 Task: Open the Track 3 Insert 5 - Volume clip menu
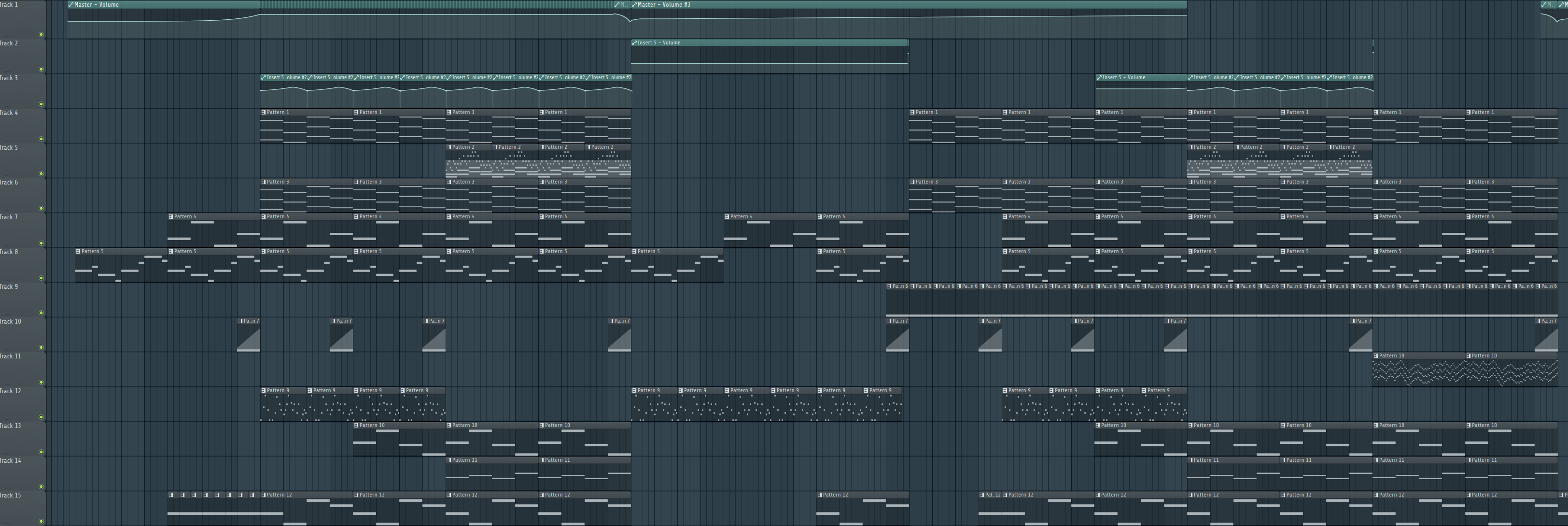point(1099,77)
